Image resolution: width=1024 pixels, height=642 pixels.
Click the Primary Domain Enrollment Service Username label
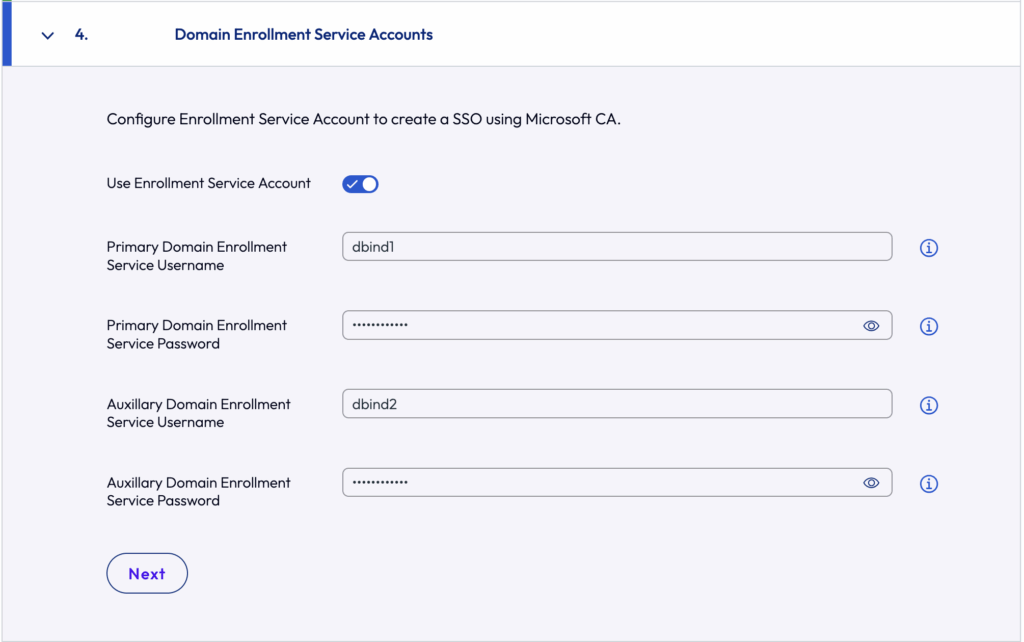(x=196, y=256)
